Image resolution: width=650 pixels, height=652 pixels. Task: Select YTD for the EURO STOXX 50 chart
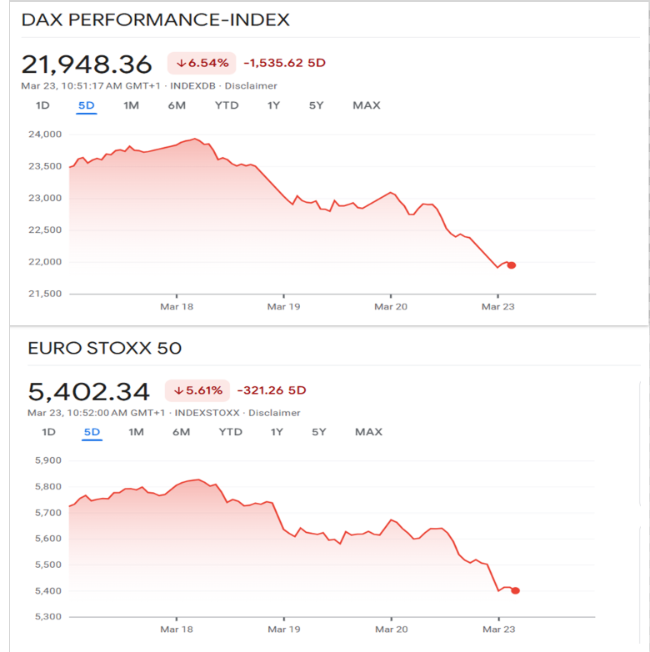coord(230,432)
